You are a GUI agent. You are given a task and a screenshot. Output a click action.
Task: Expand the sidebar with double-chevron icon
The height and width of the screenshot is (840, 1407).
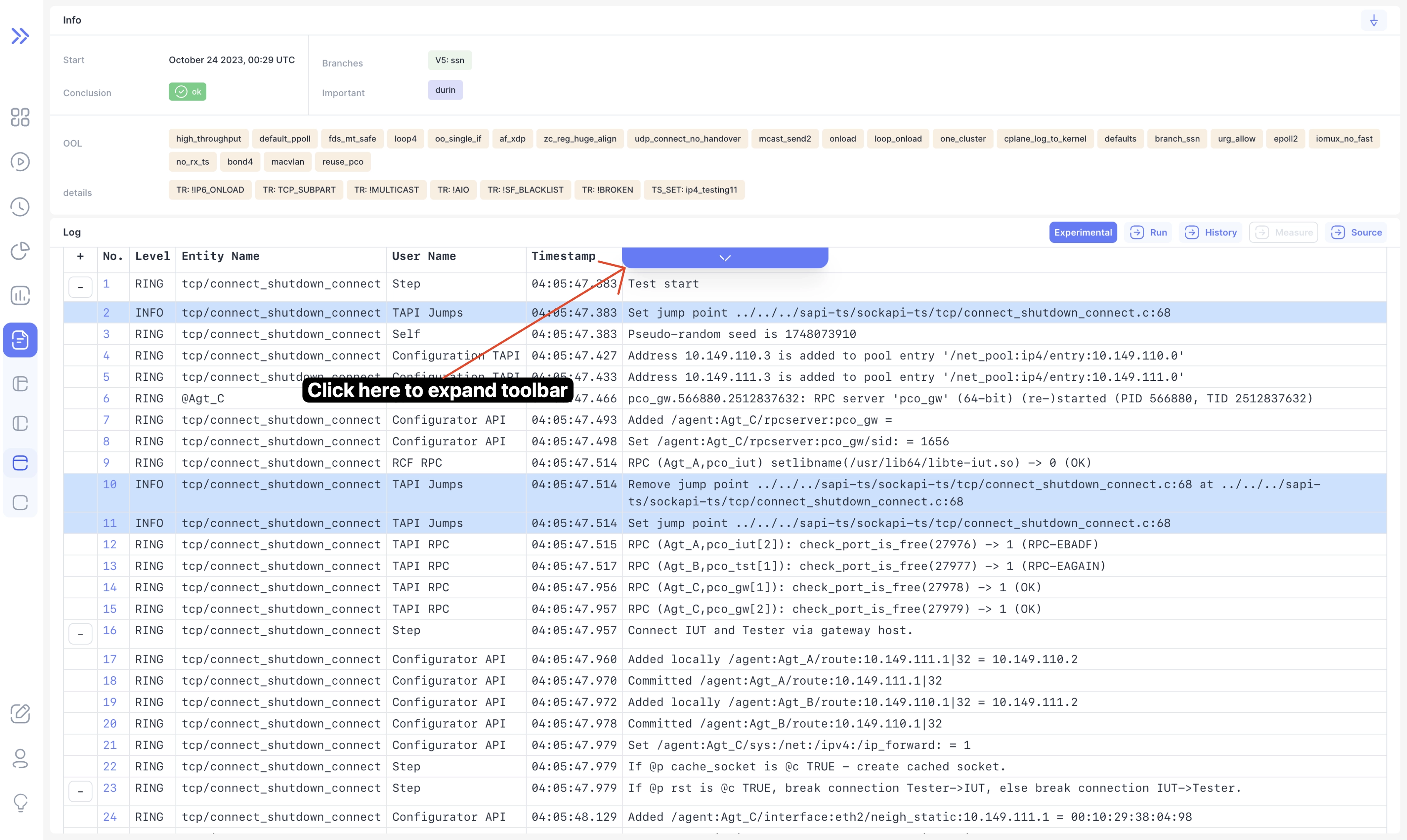click(x=20, y=36)
